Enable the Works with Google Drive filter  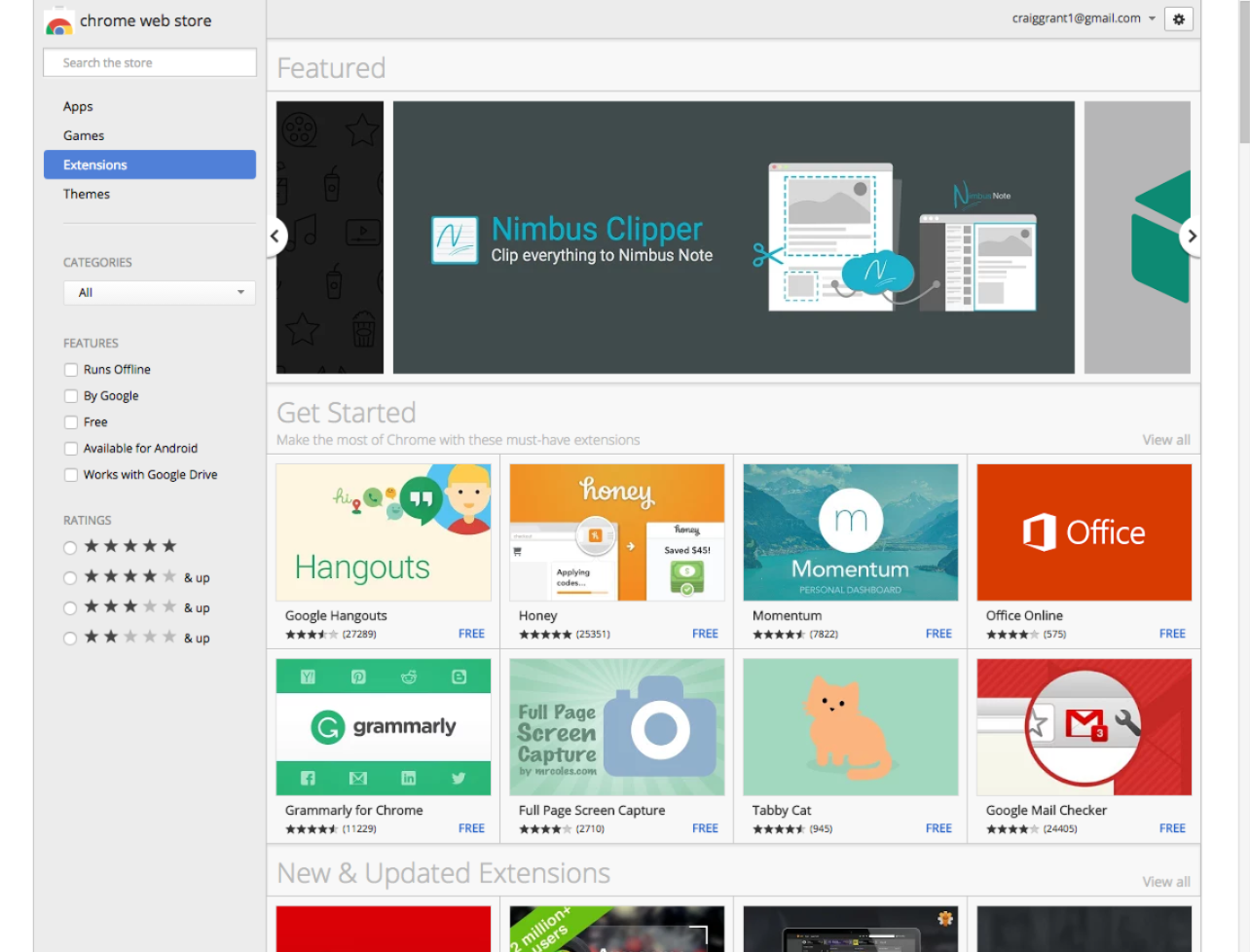70,474
